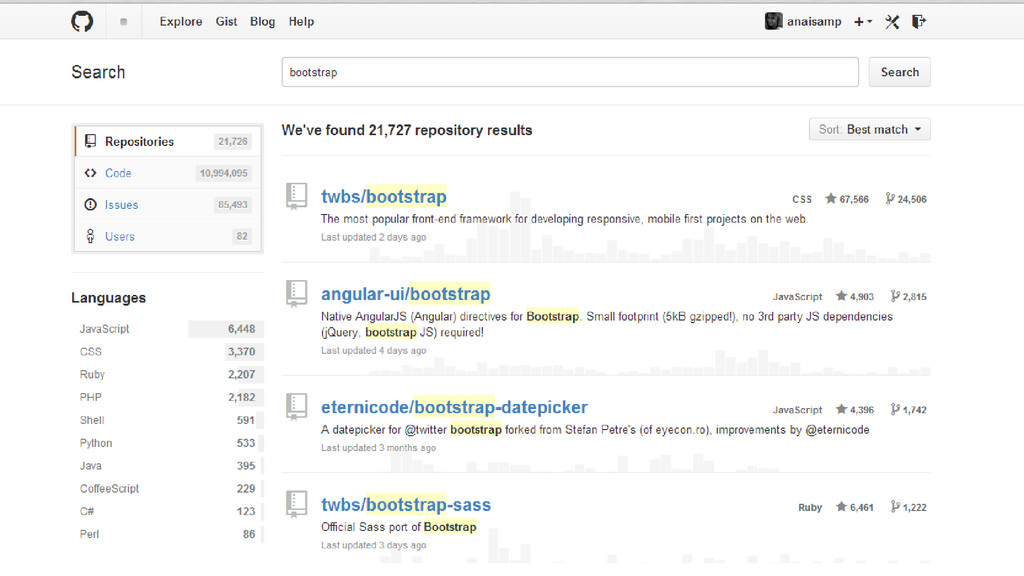
Task: Switch to Issues search results
Action: [x=168, y=204]
